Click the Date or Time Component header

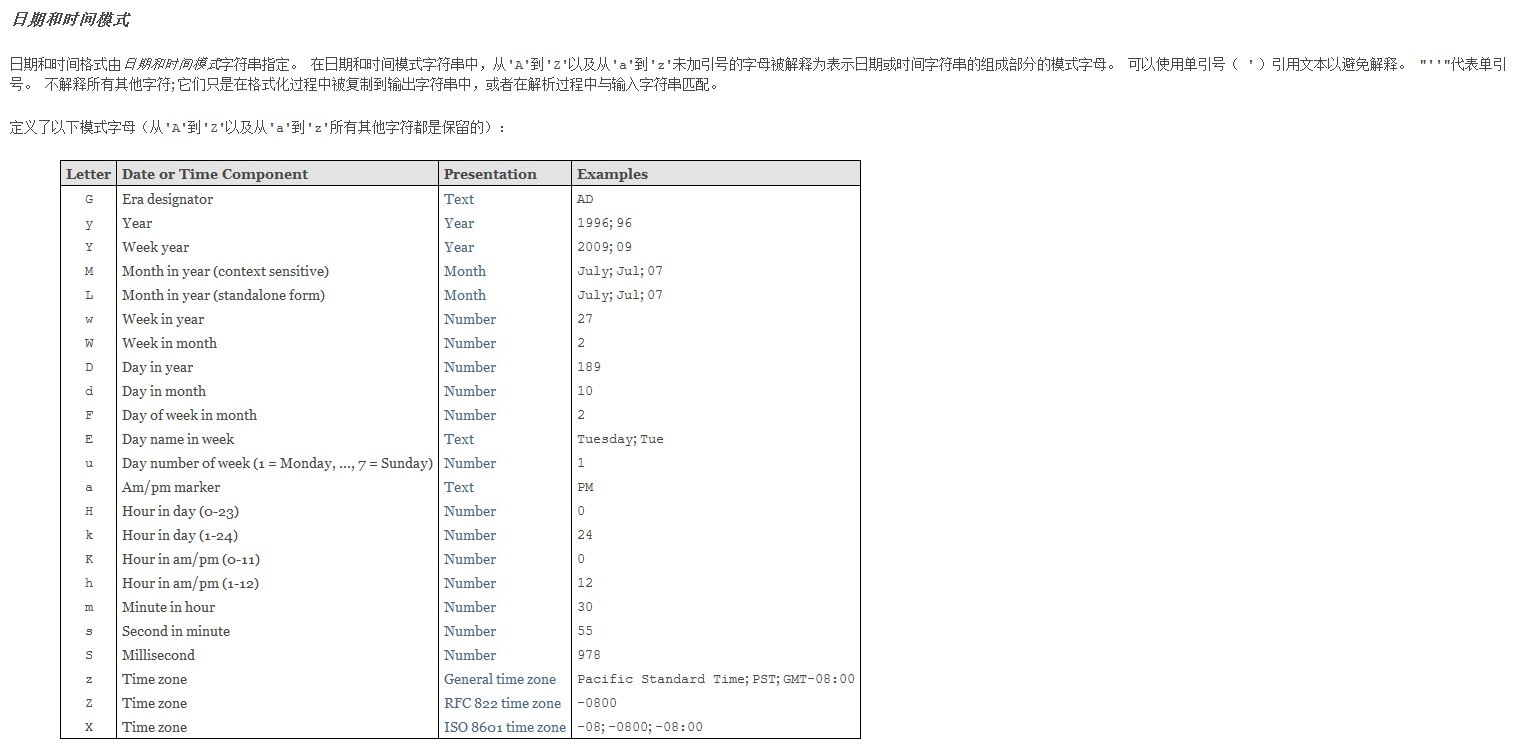click(215, 174)
